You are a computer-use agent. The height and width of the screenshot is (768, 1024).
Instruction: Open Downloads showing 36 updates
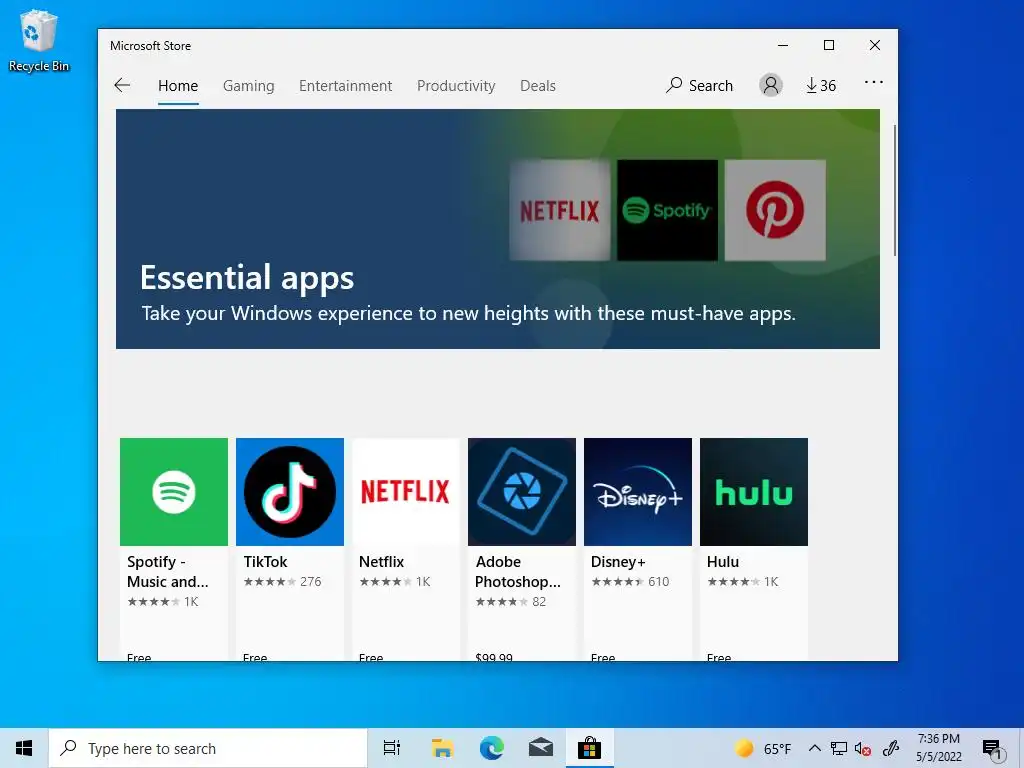(x=821, y=86)
